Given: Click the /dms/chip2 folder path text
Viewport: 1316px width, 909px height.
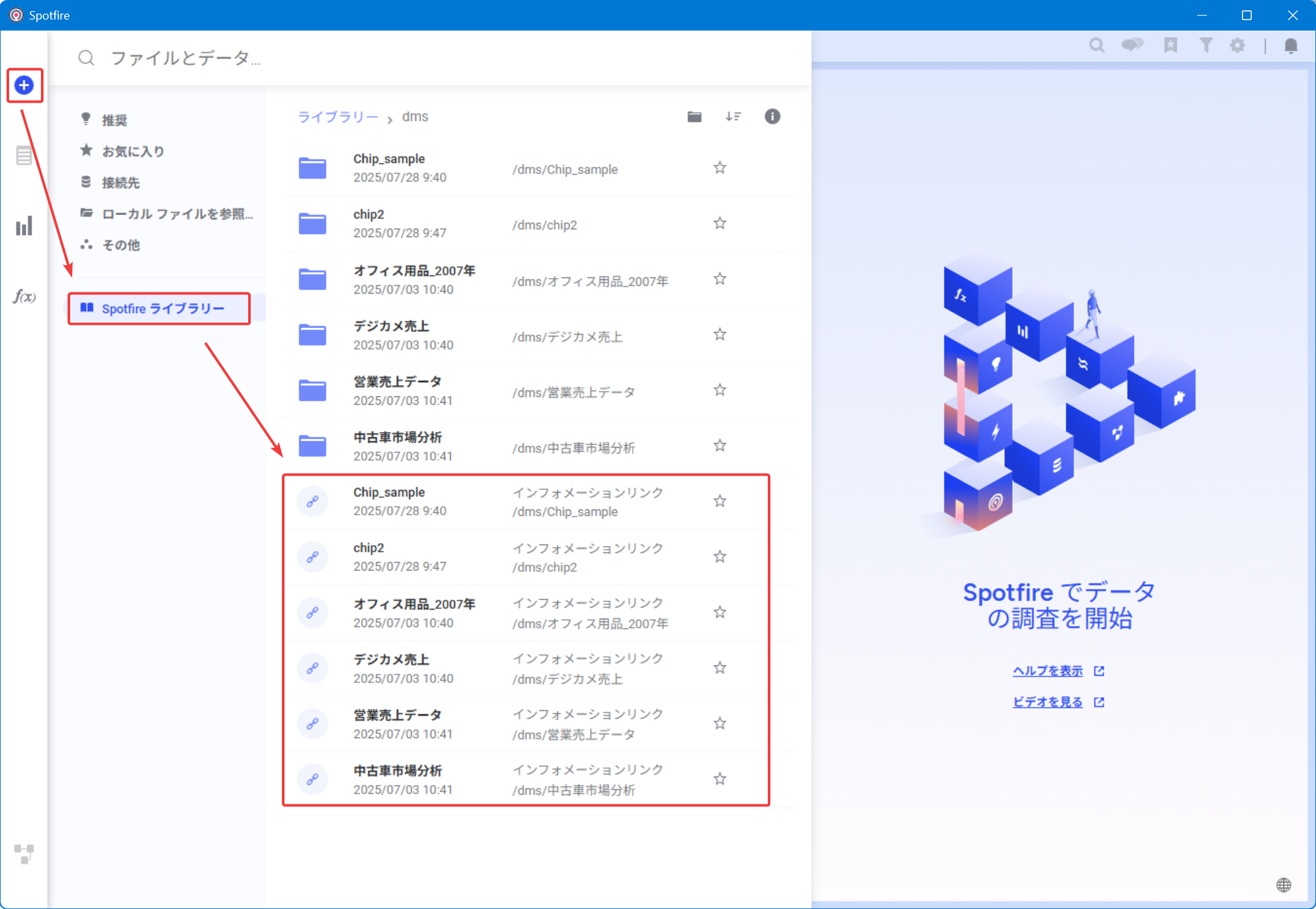Looking at the screenshot, I should tap(544, 225).
